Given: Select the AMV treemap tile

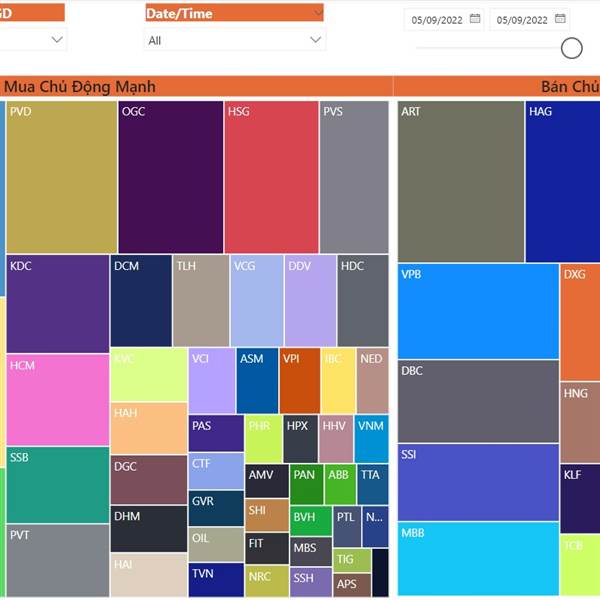Looking at the screenshot, I should point(267,481).
